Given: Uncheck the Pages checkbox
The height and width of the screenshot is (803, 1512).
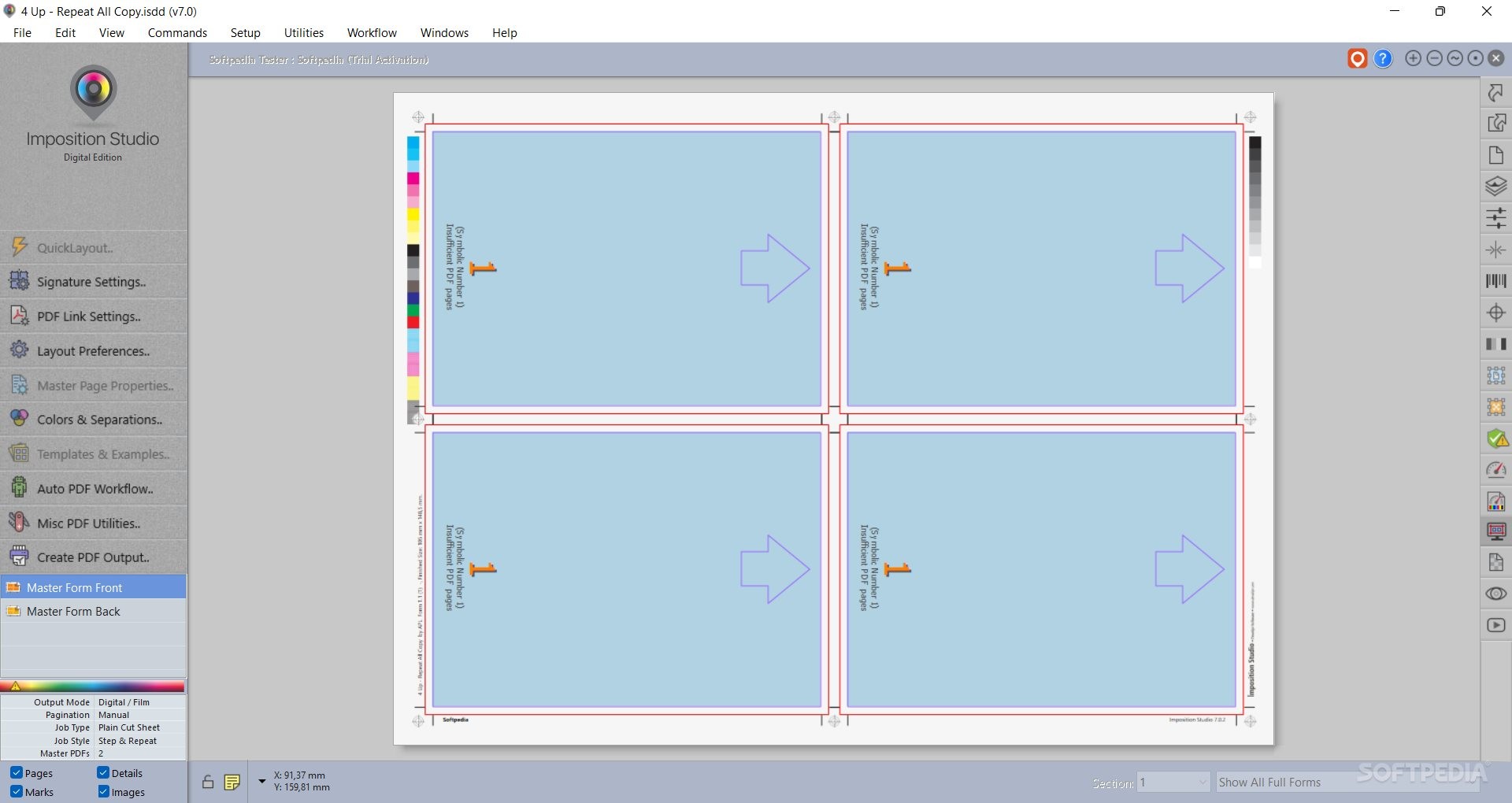Looking at the screenshot, I should tap(17, 773).
